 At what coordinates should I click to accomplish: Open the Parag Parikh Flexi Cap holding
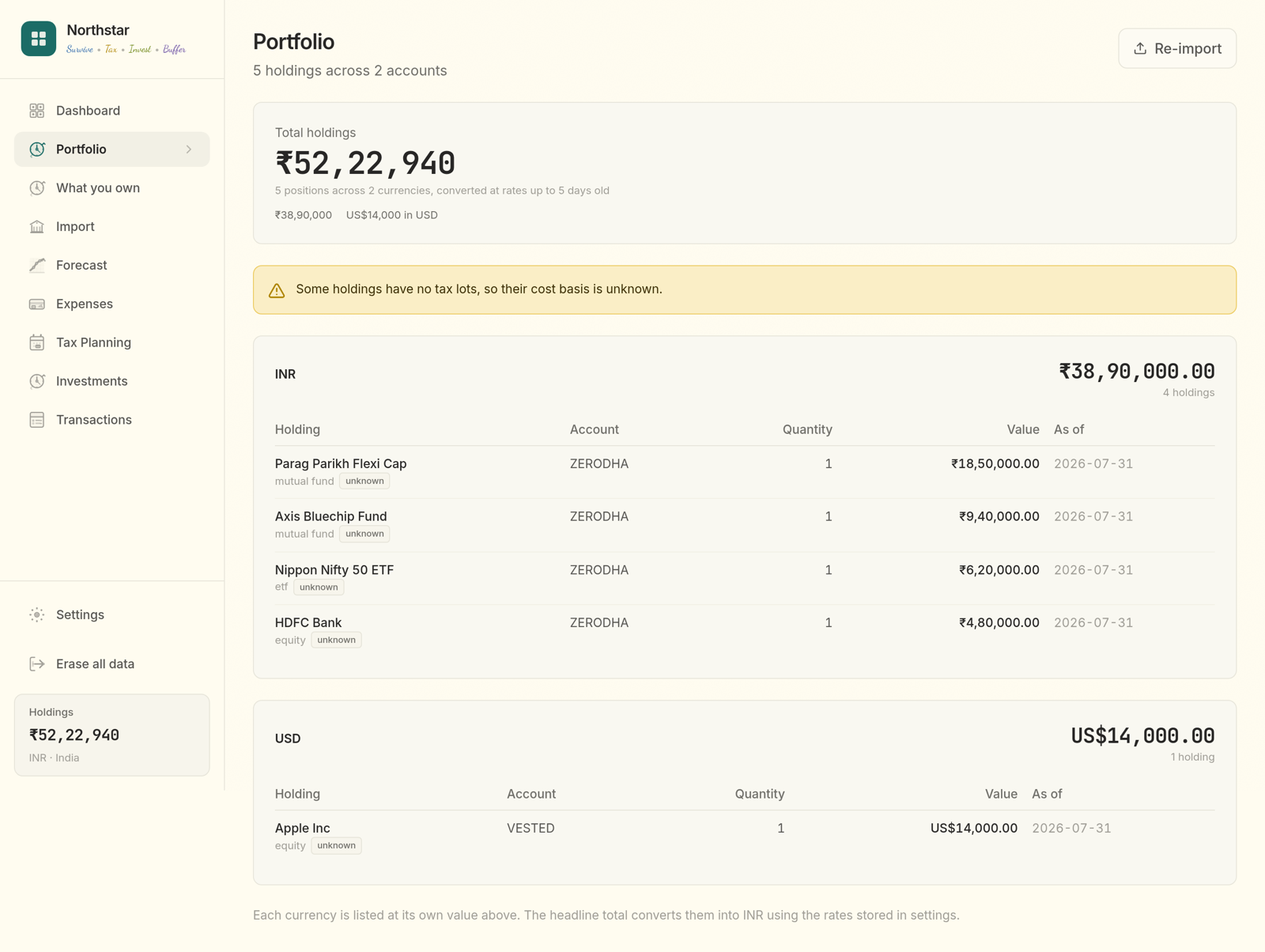tap(341, 463)
